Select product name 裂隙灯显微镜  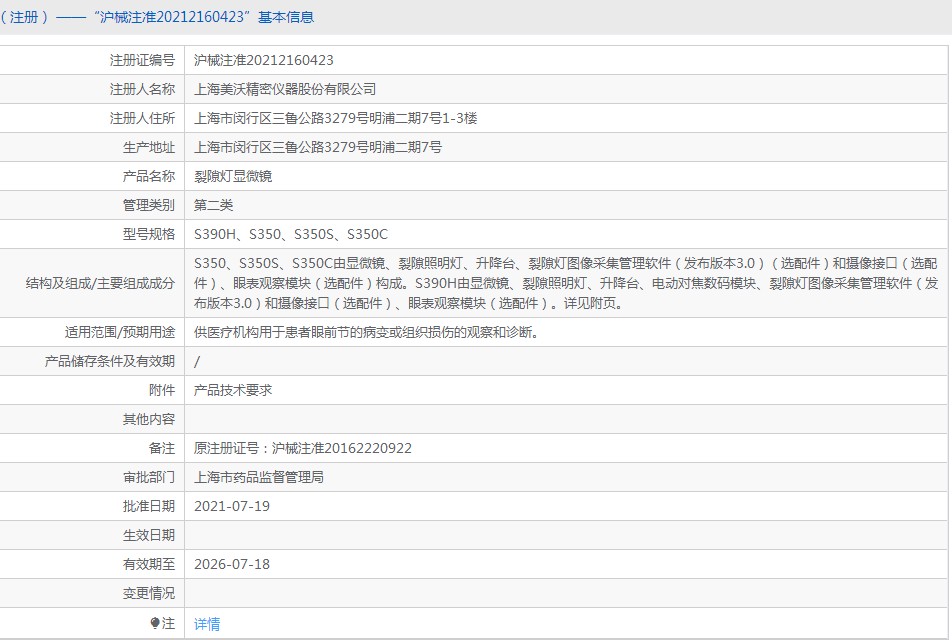(x=233, y=176)
